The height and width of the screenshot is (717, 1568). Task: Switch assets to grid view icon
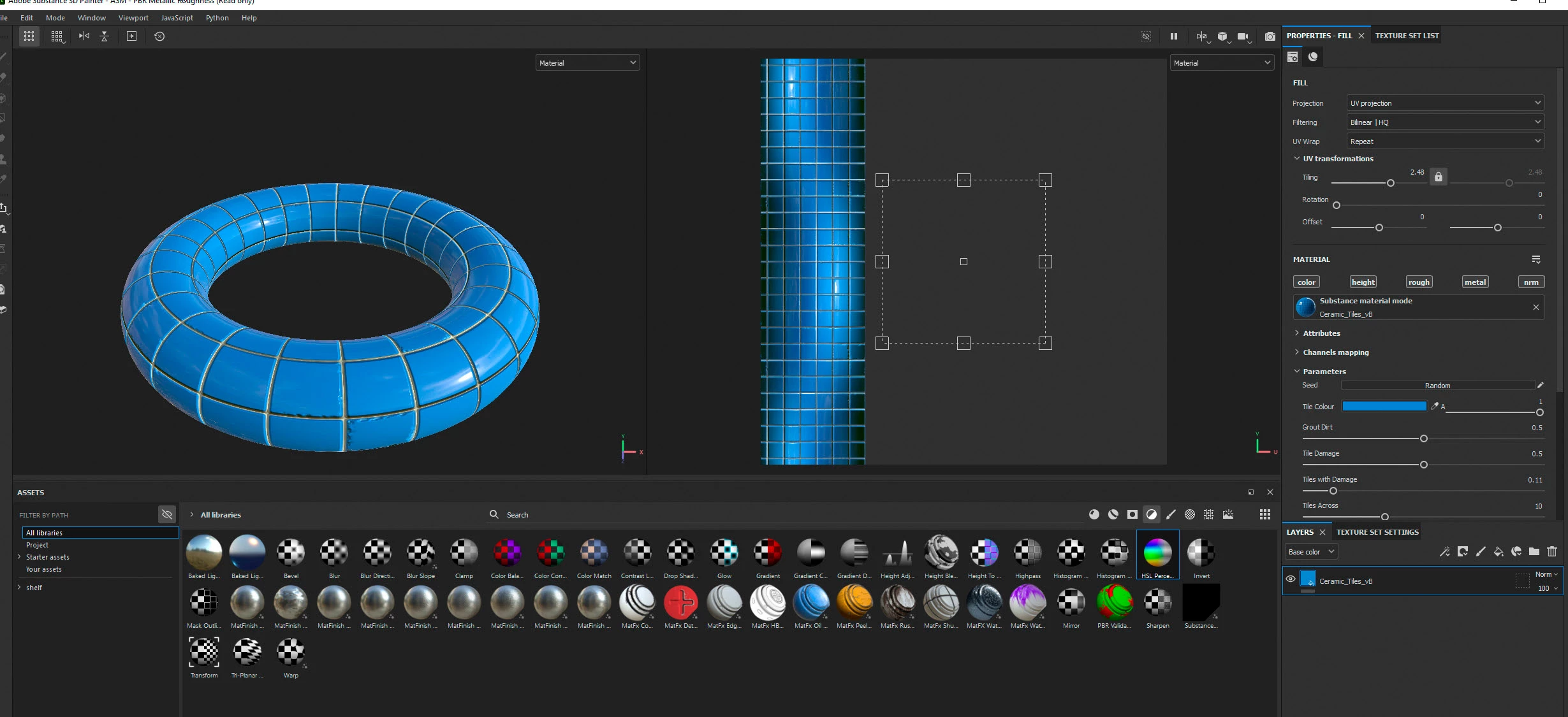click(x=1265, y=514)
